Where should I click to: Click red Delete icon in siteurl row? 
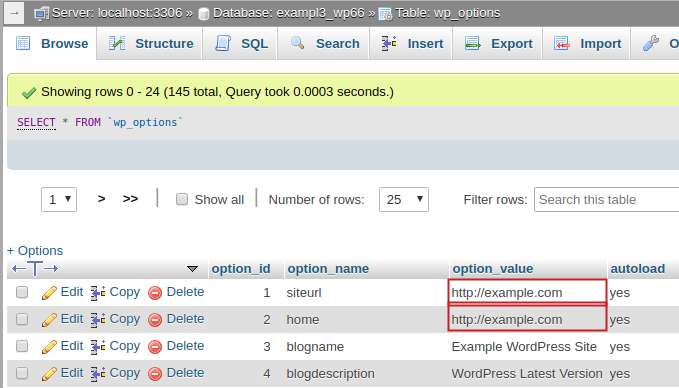(155, 293)
